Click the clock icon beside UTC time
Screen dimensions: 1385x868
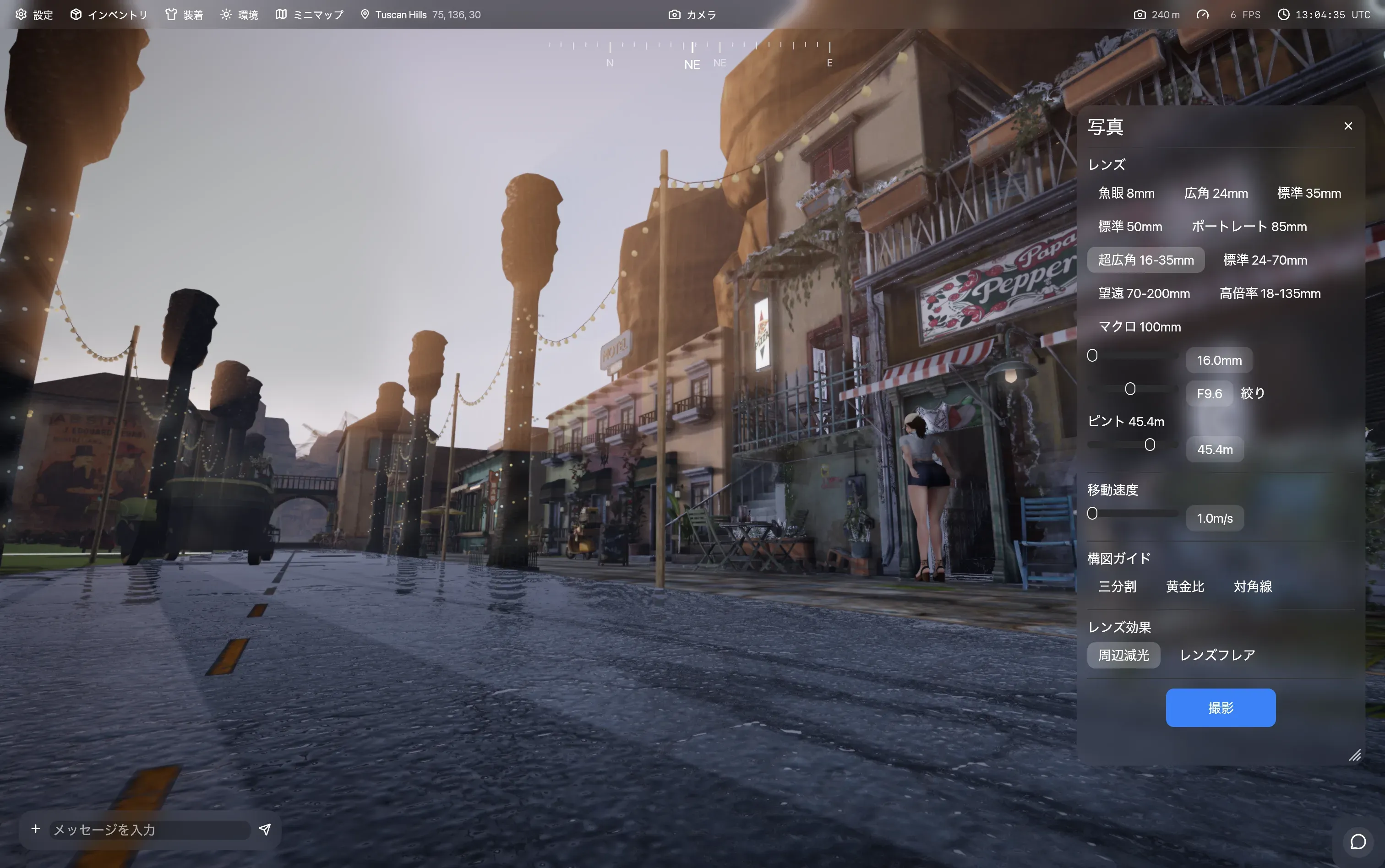[x=1283, y=14]
